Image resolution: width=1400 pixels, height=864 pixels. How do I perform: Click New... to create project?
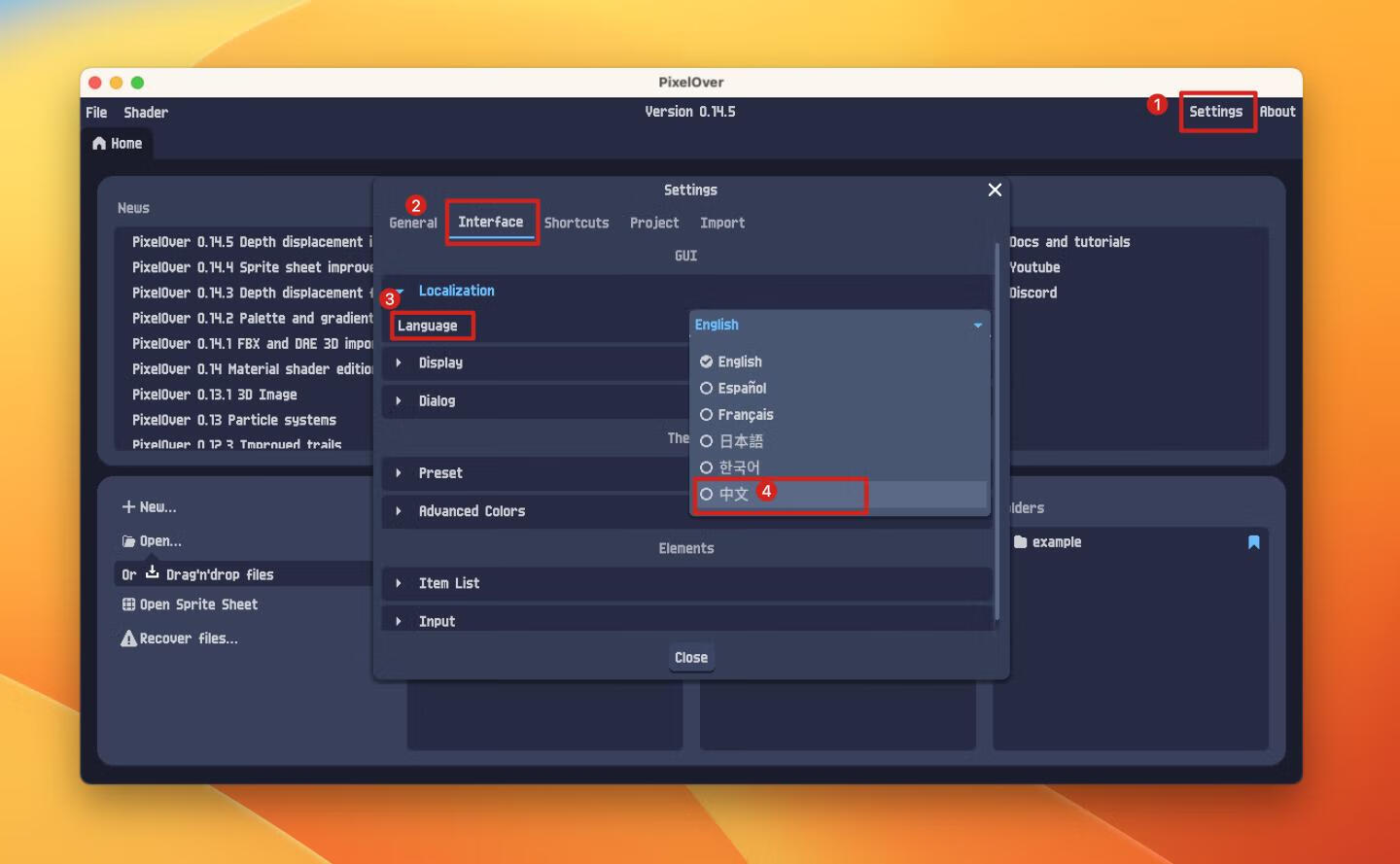point(150,507)
